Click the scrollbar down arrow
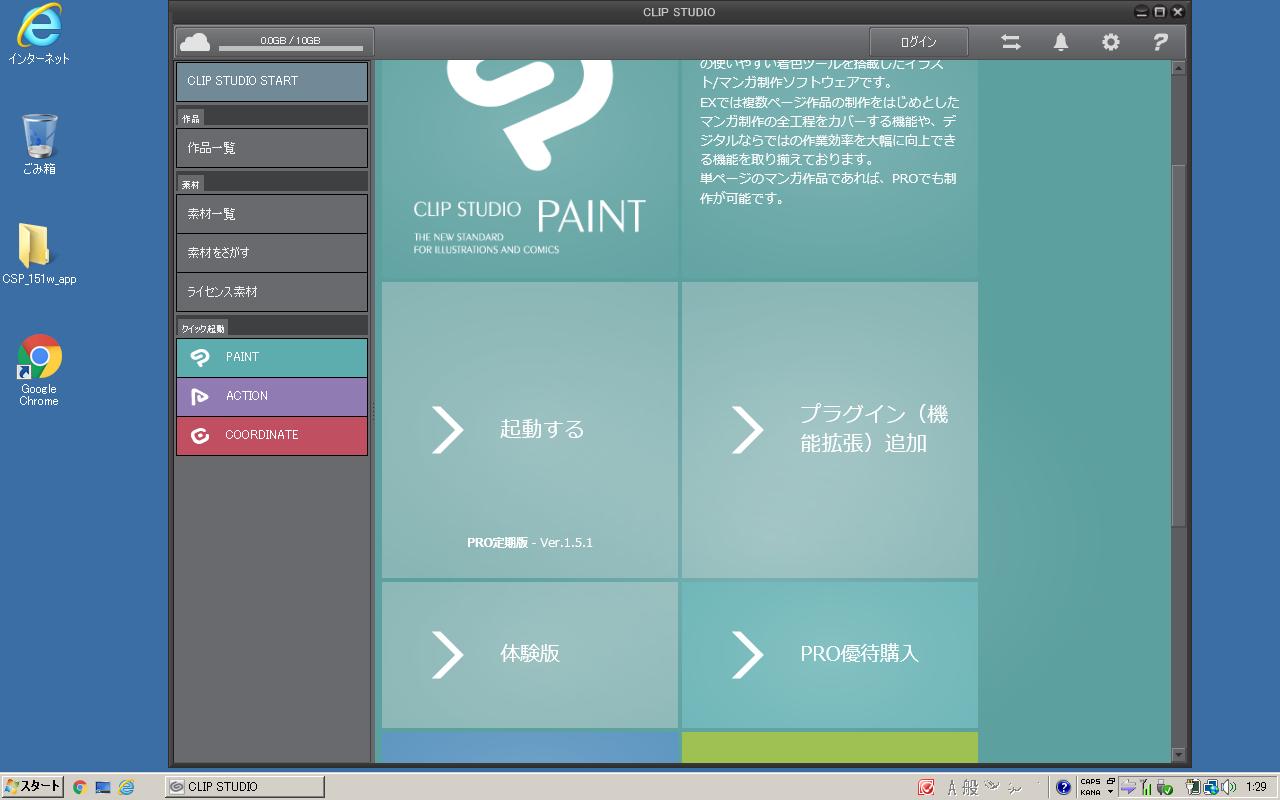Viewport: 1280px width, 800px height. pos(1178,755)
